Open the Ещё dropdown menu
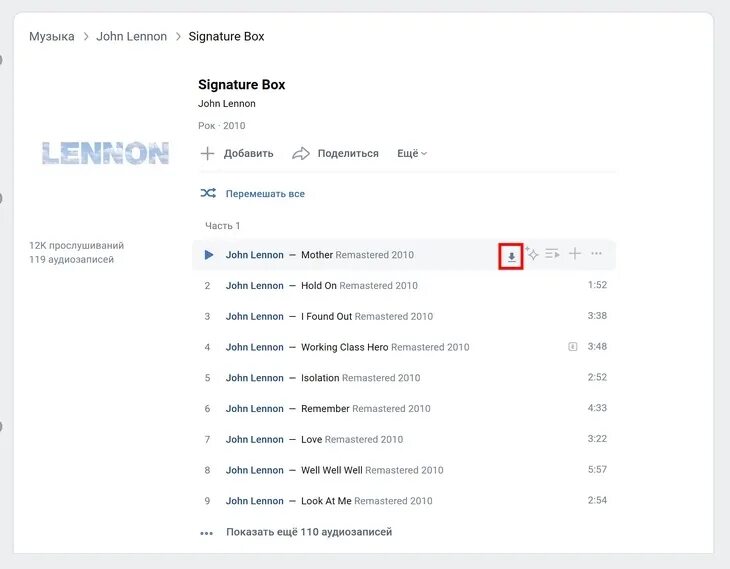This screenshot has width=730, height=569. click(412, 153)
